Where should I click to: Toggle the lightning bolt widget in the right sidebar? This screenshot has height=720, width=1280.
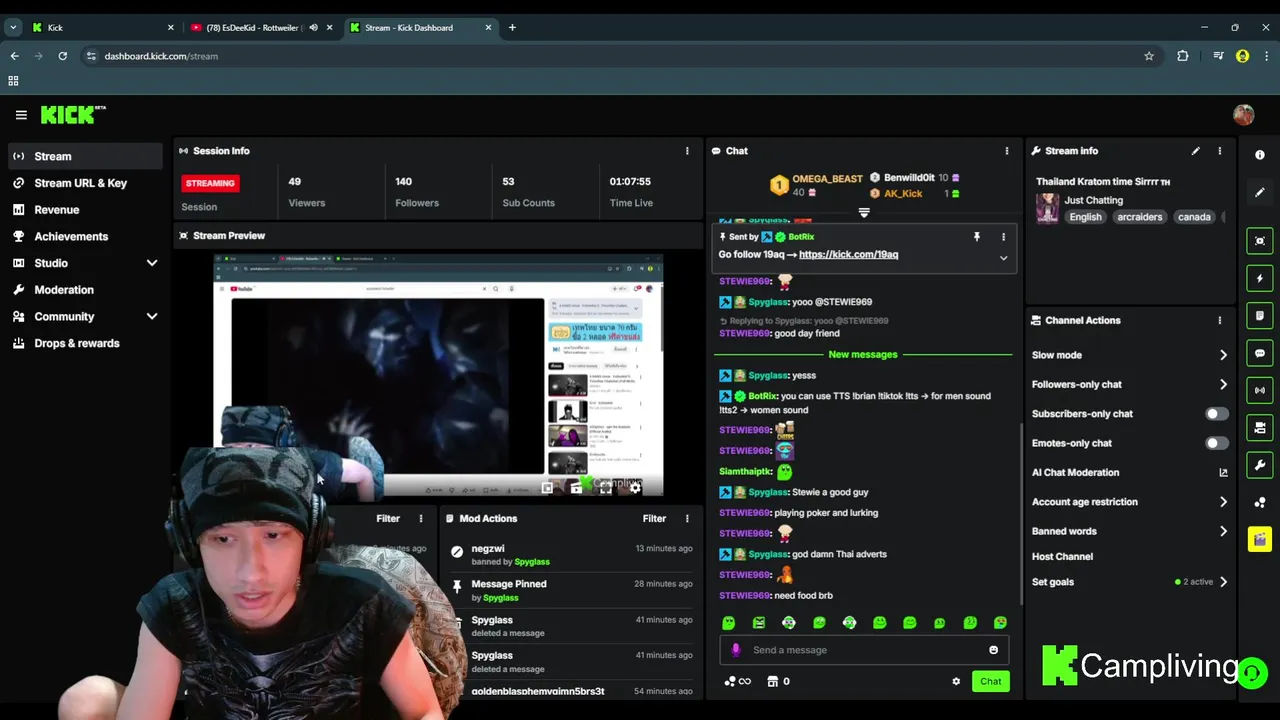click(1260, 278)
